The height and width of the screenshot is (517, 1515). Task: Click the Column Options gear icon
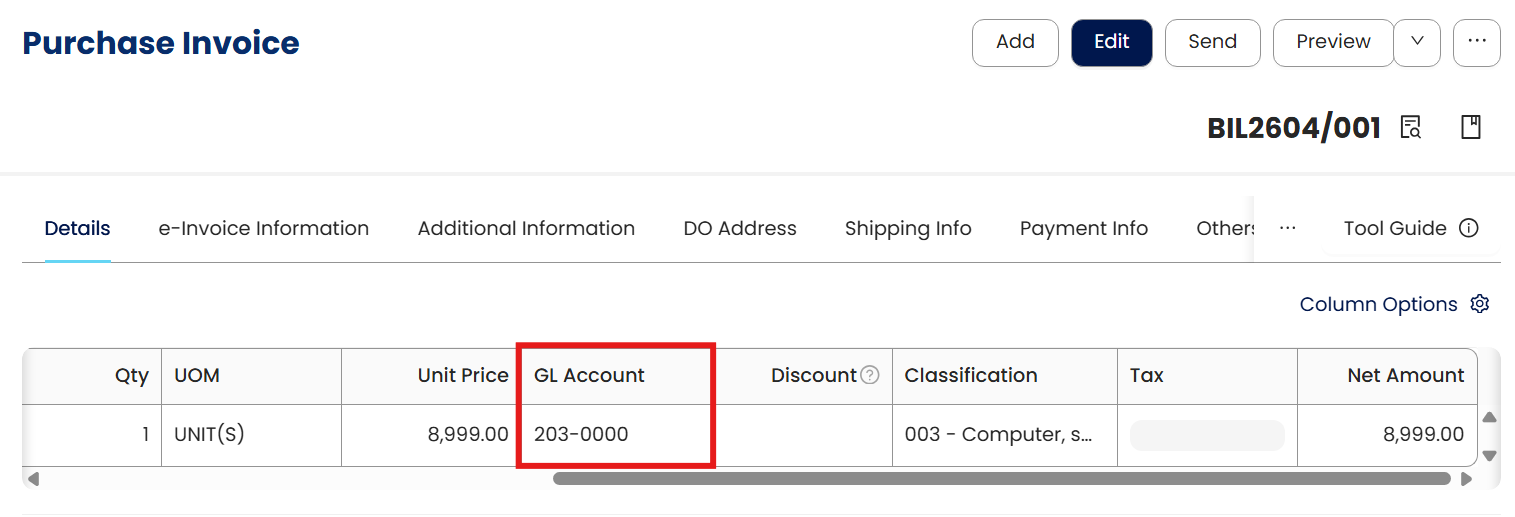pos(1480,304)
